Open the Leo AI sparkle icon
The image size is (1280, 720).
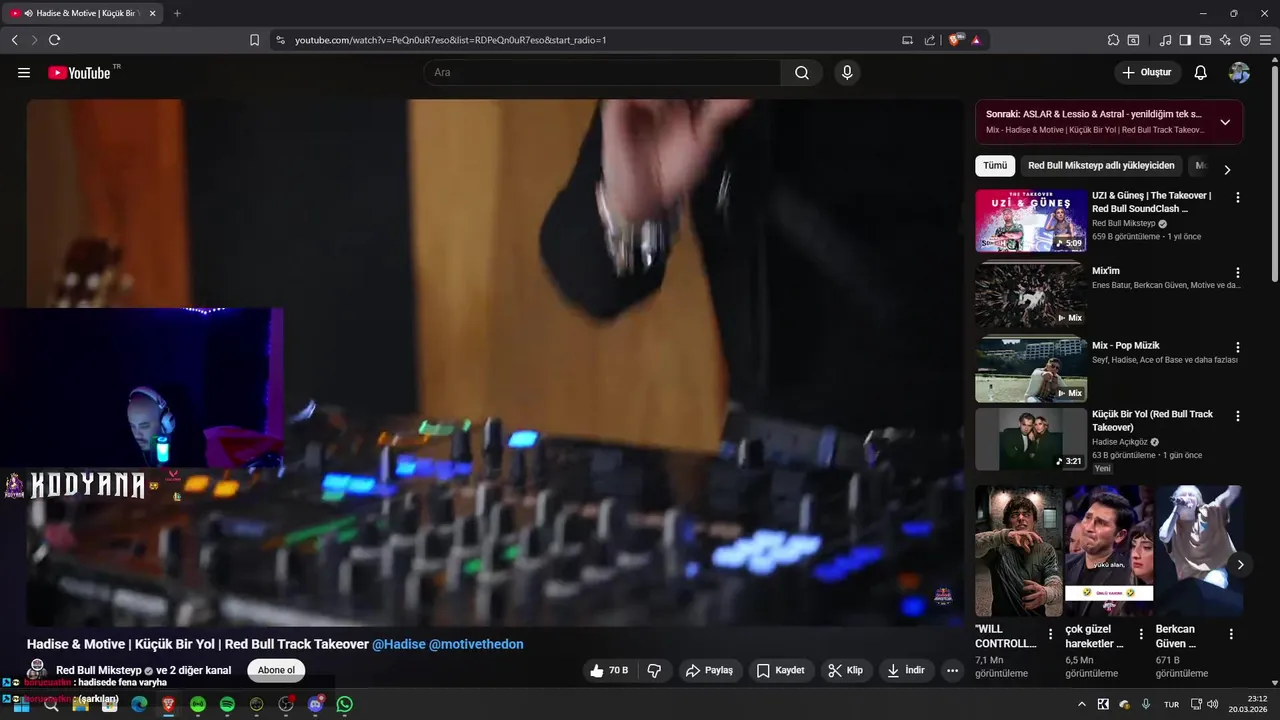(x=1225, y=40)
